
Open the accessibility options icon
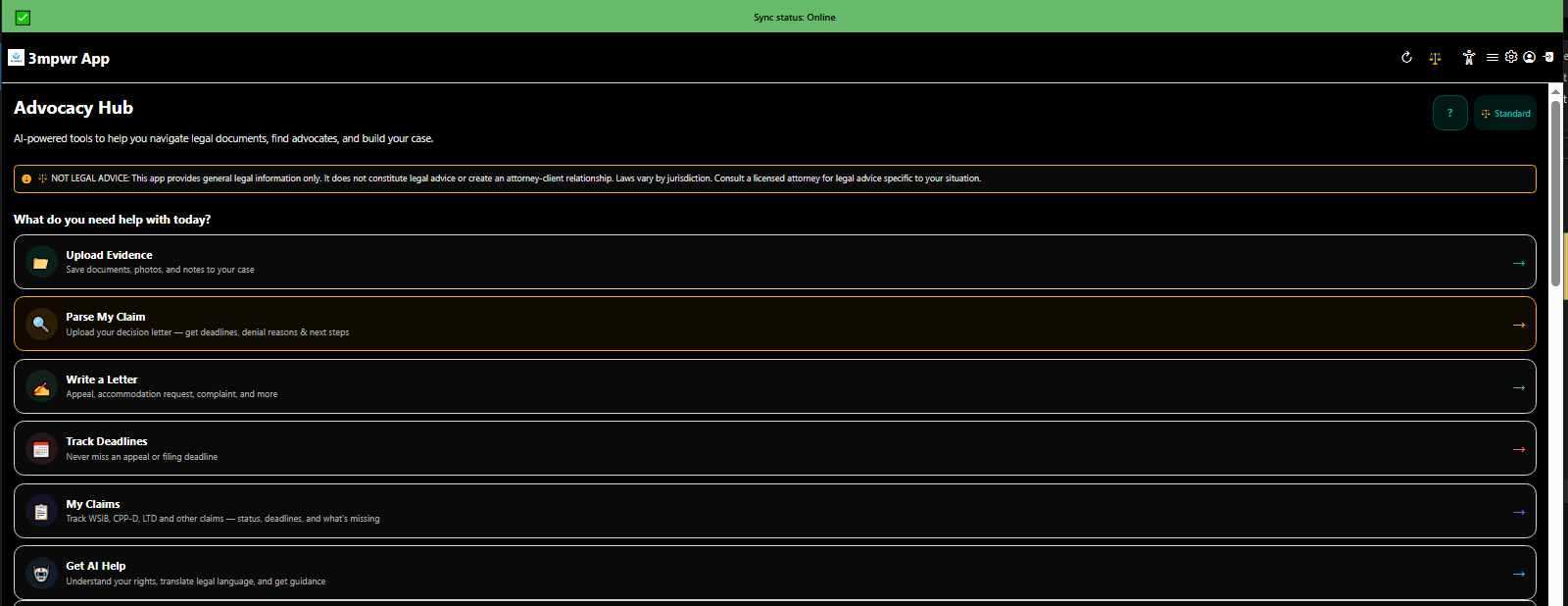point(1468,58)
